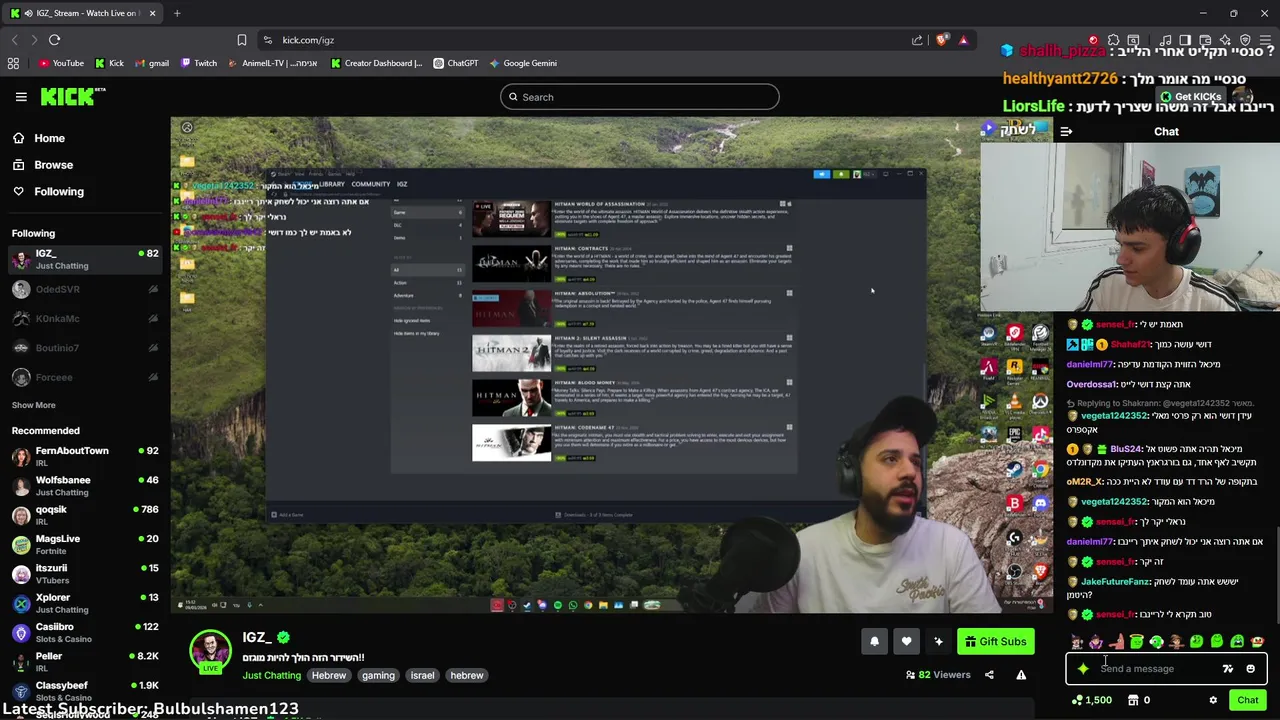Click the Gift Subs button

point(995,642)
